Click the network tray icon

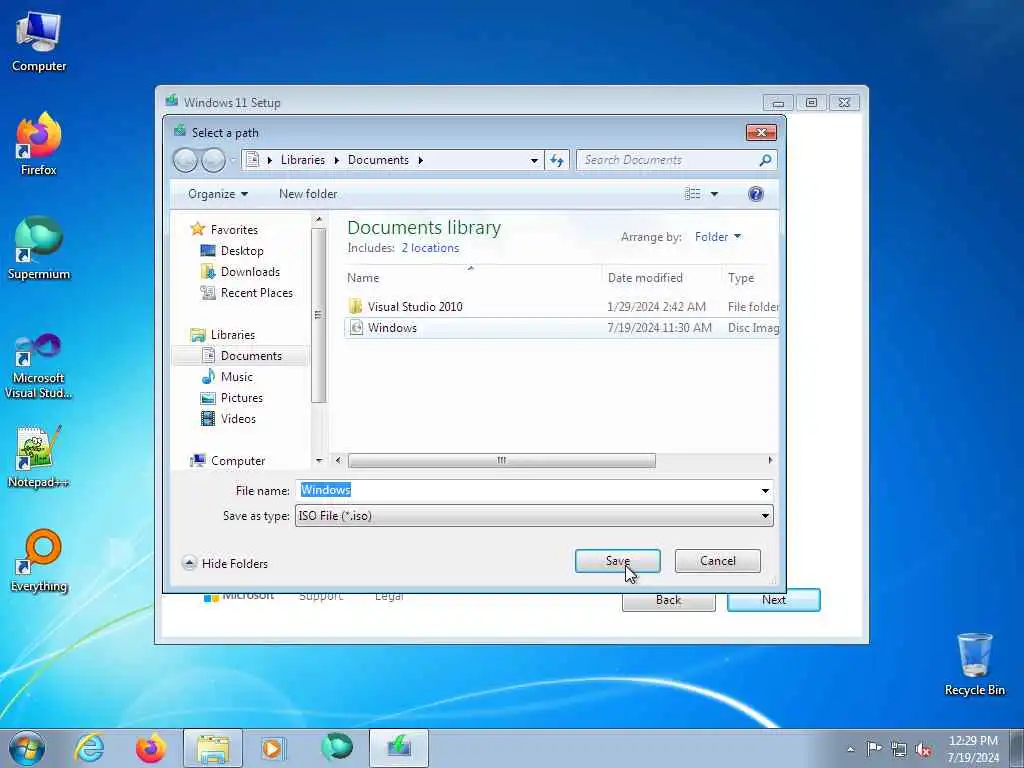pyautogui.click(x=899, y=749)
